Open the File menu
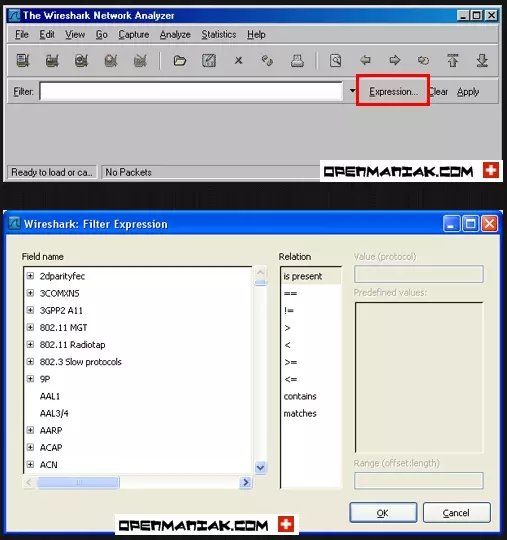Image resolution: width=507 pixels, height=540 pixels. pos(22,34)
